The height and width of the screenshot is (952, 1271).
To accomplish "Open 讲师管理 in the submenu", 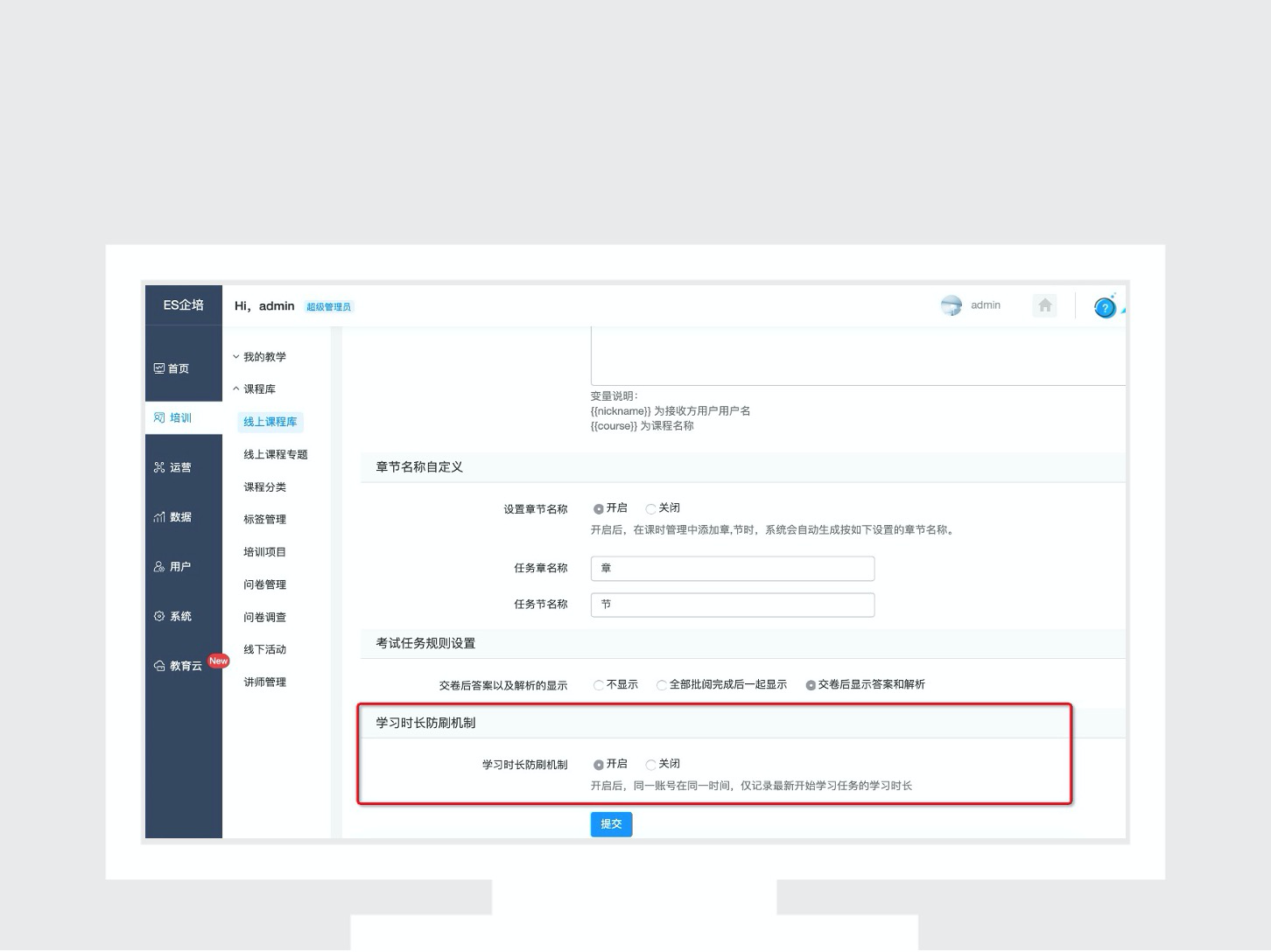I will coord(264,682).
